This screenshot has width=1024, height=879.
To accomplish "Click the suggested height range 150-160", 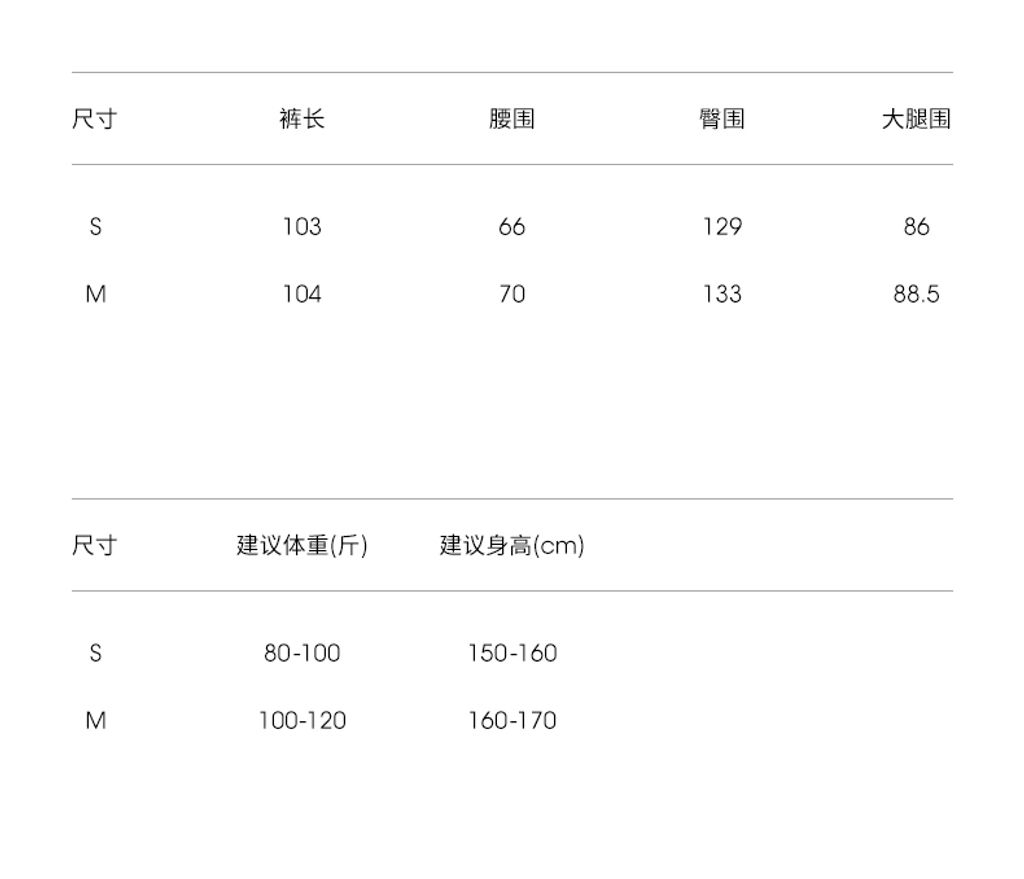I will tap(512, 653).
